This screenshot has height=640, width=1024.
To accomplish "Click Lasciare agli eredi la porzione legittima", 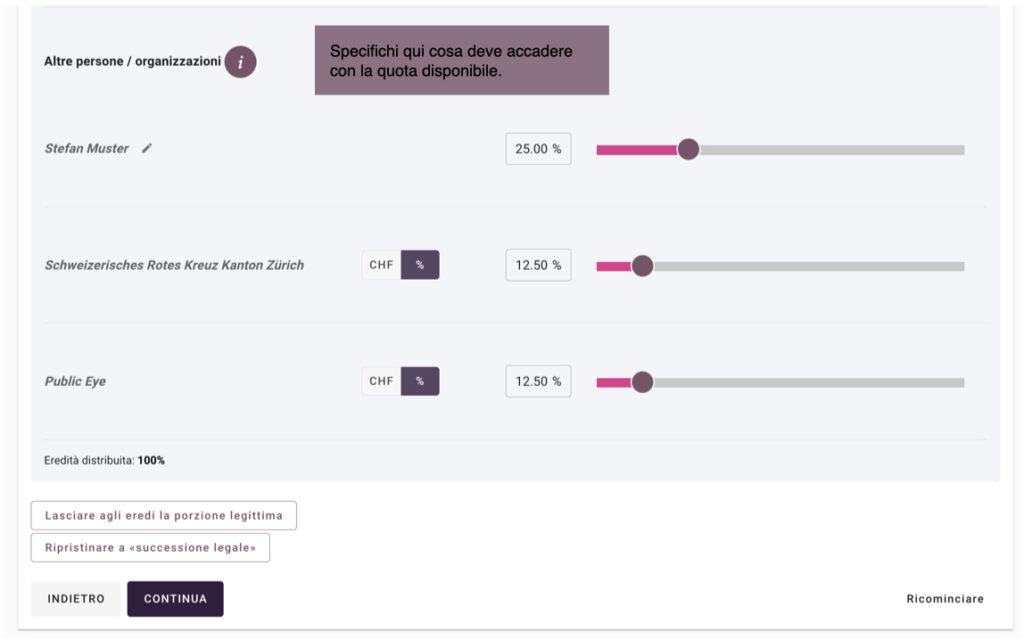I will coord(164,516).
